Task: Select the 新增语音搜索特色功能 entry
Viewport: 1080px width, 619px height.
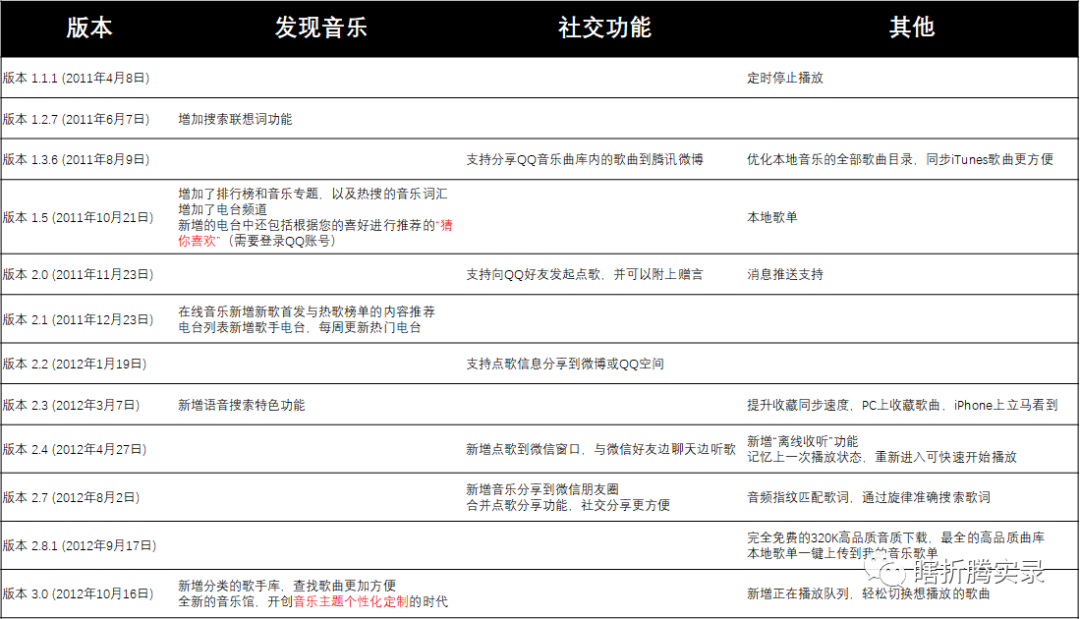Action: [241, 405]
